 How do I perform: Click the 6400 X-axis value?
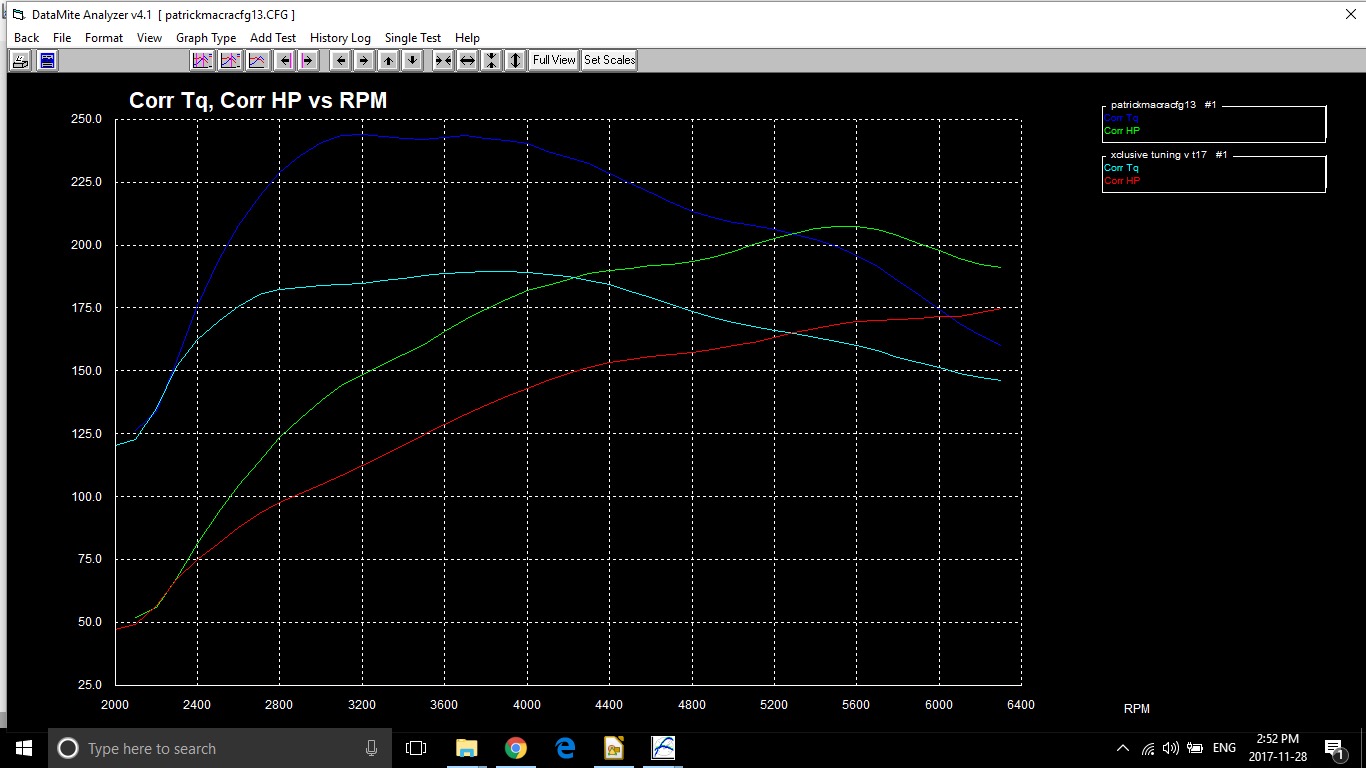1020,705
